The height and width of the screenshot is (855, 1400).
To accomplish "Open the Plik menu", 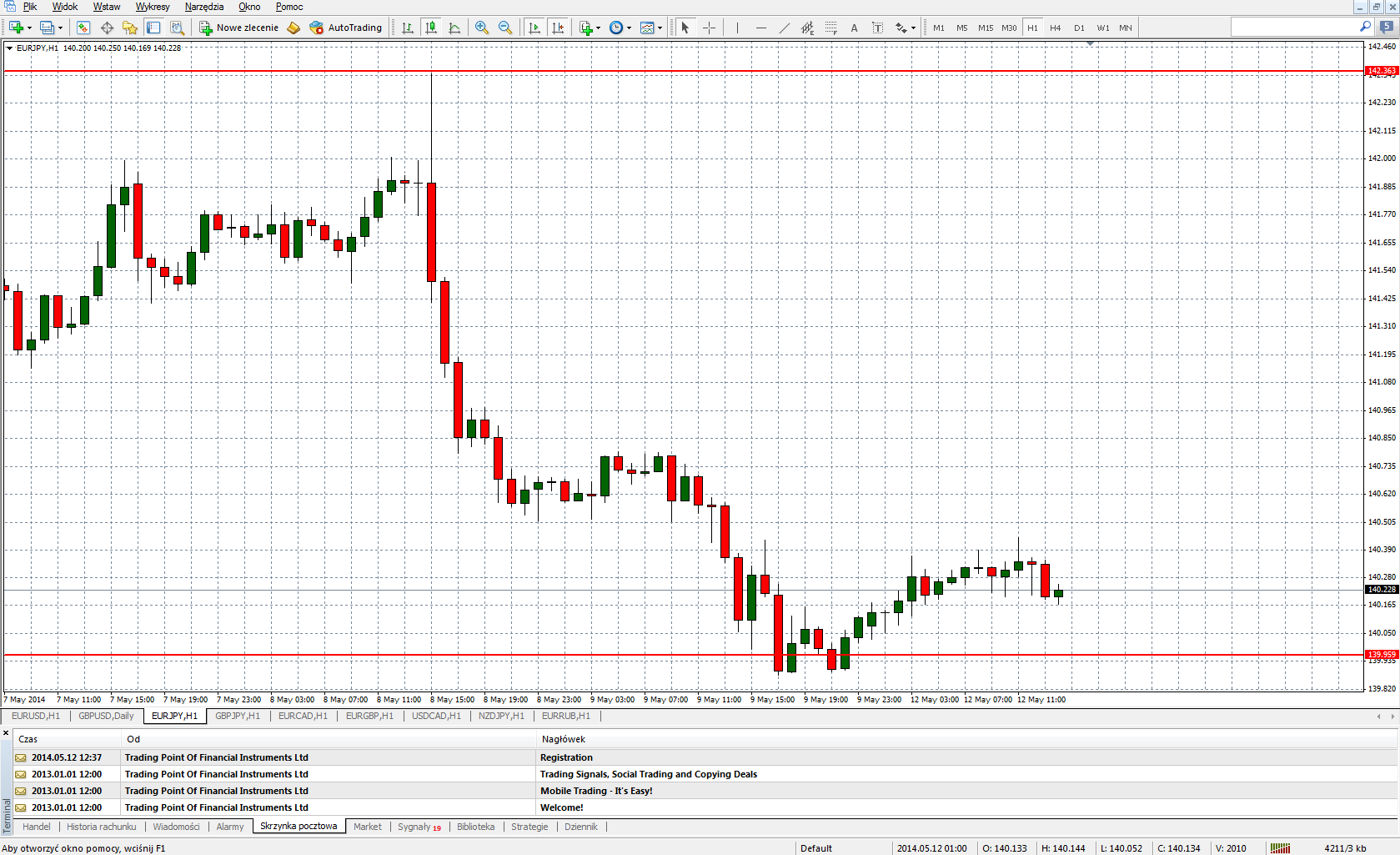I will point(30,7).
